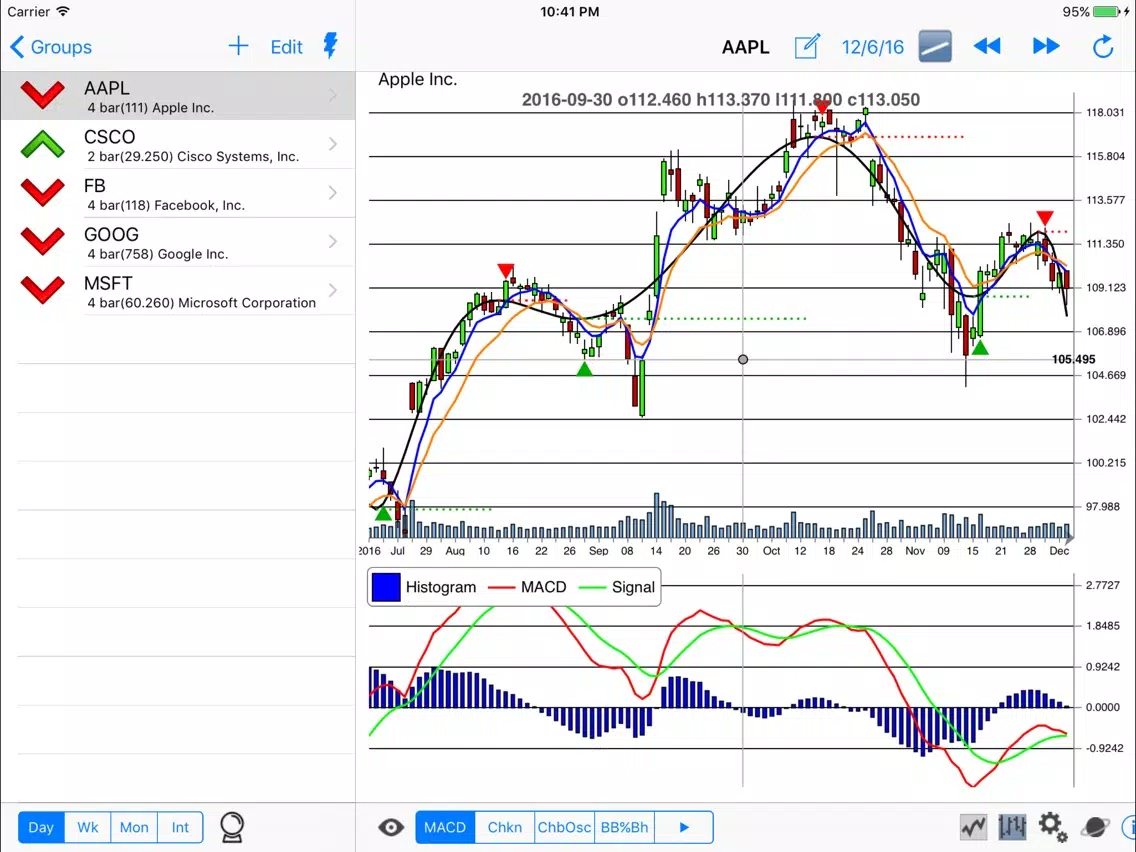Viewport: 1136px width, 852px height.
Task: Tap the Apple Inc. chart title
Action: 417,79
